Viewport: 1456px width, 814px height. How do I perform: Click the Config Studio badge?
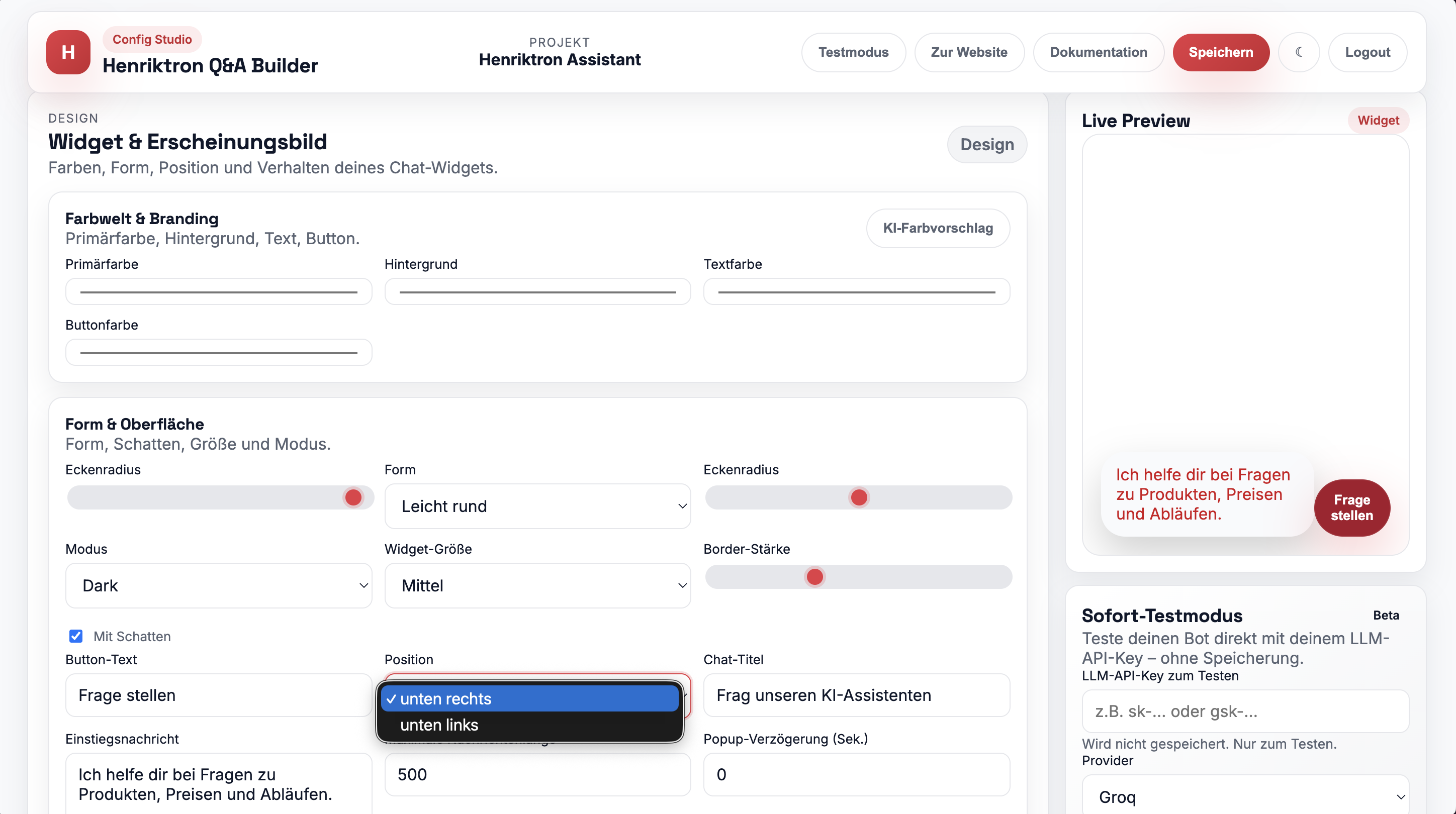click(x=152, y=39)
